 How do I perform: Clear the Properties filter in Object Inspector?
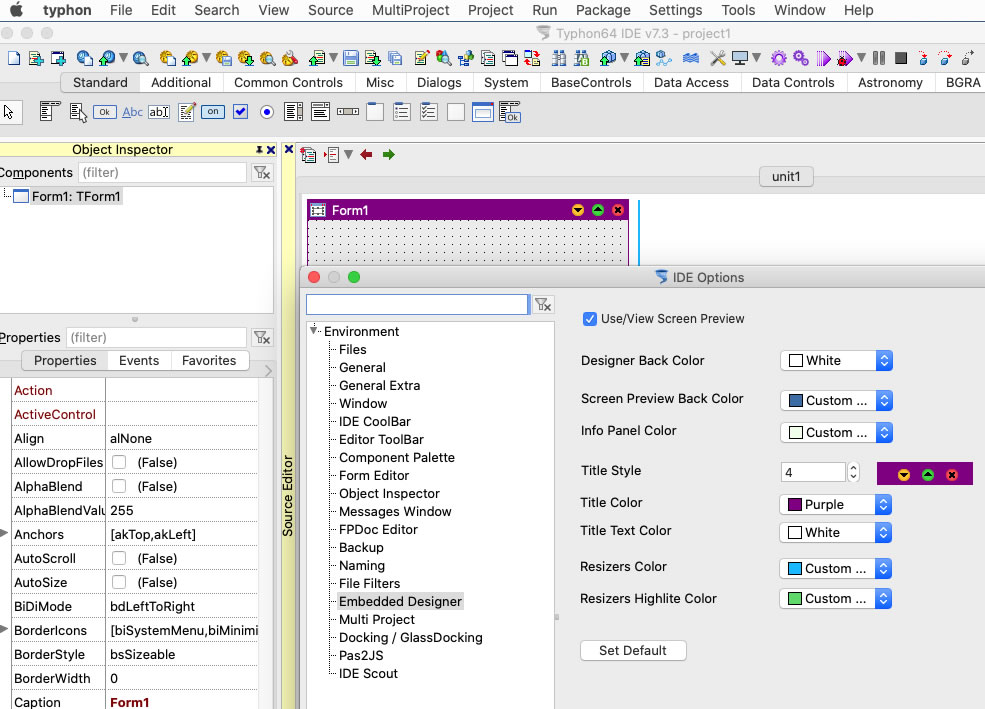pos(262,338)
